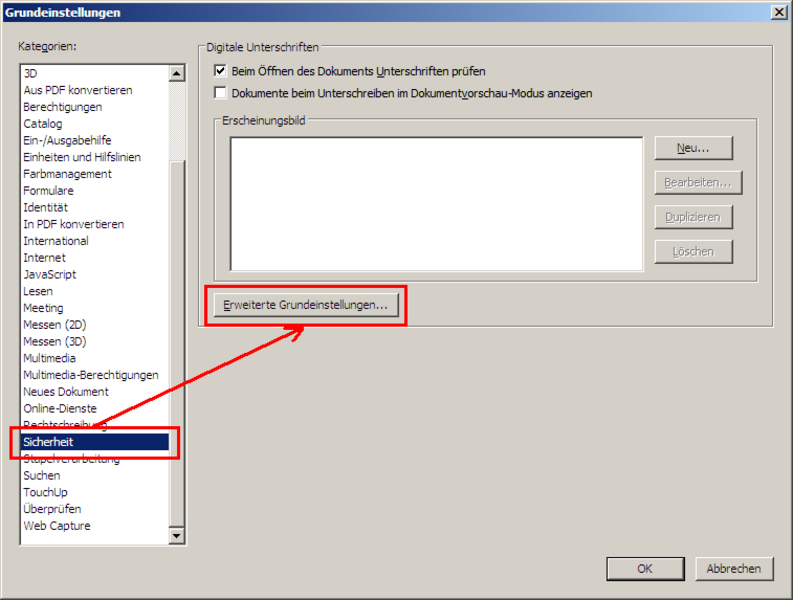Select Multimedia-Berechtigungen in the category list
Screen dimensions: 793x600
[x=90, y=375]
